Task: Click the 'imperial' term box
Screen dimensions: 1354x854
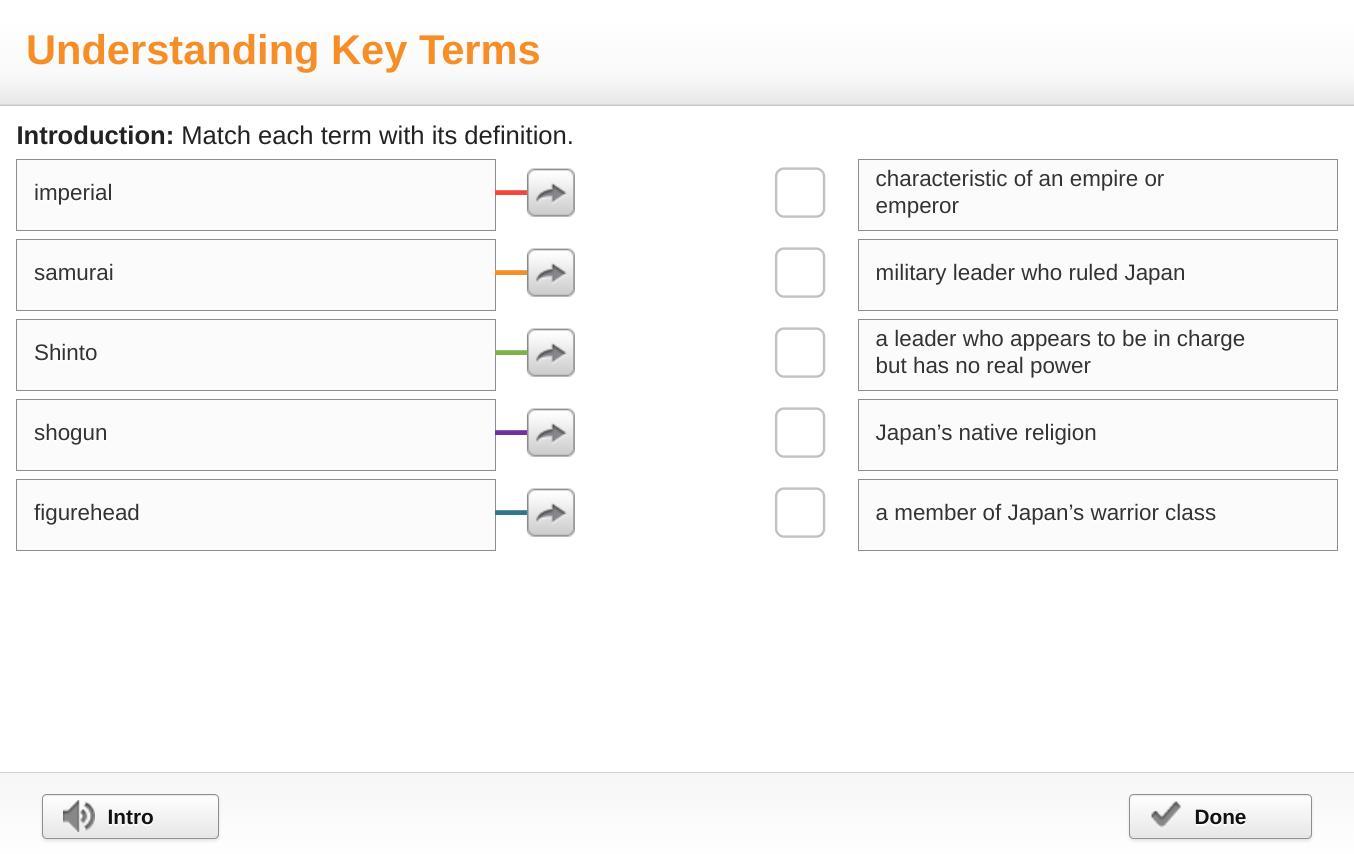Action: click(x=256, y=195)
